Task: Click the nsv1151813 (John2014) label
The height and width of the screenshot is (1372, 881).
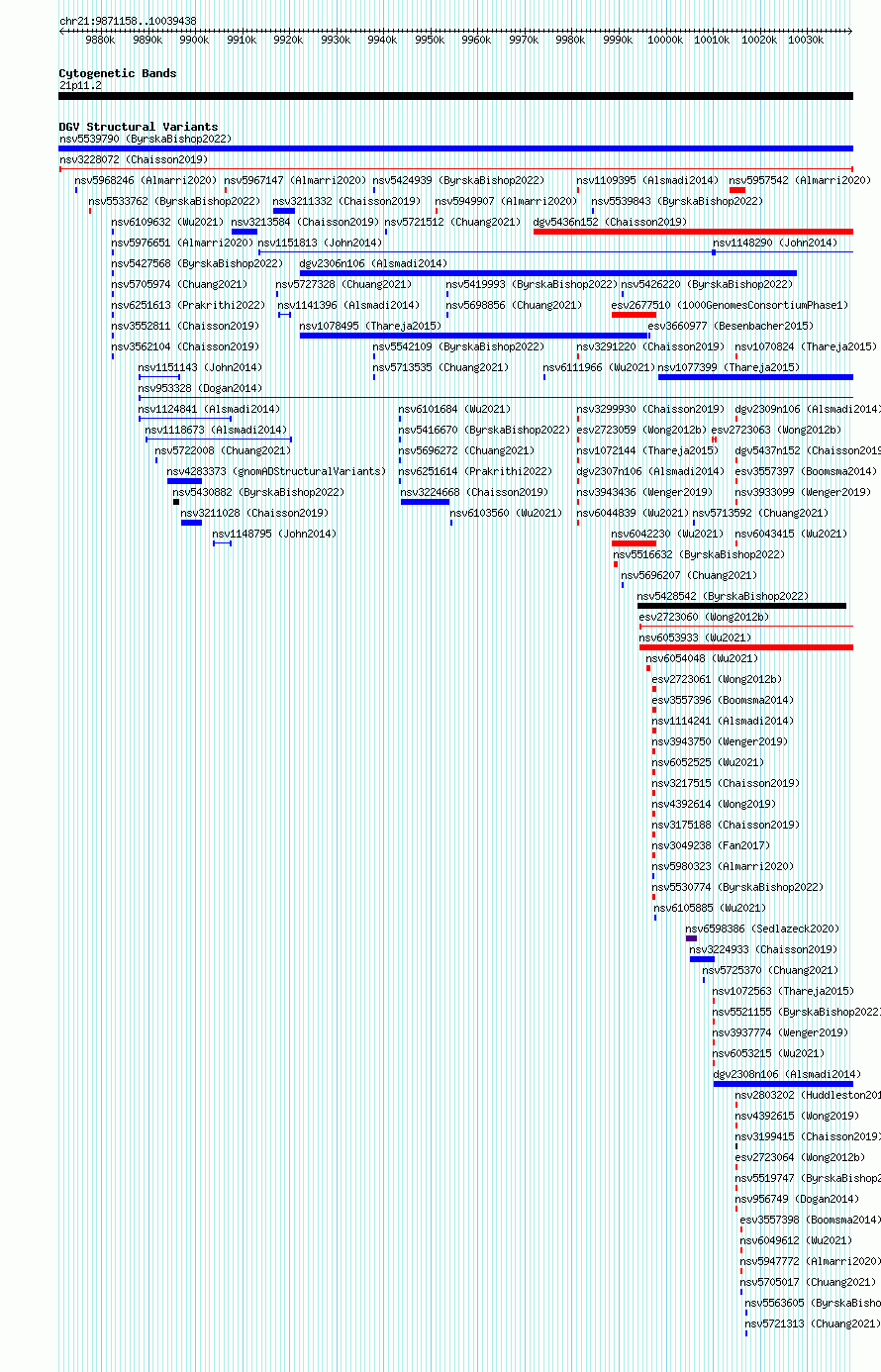Action: coord(320,243)
